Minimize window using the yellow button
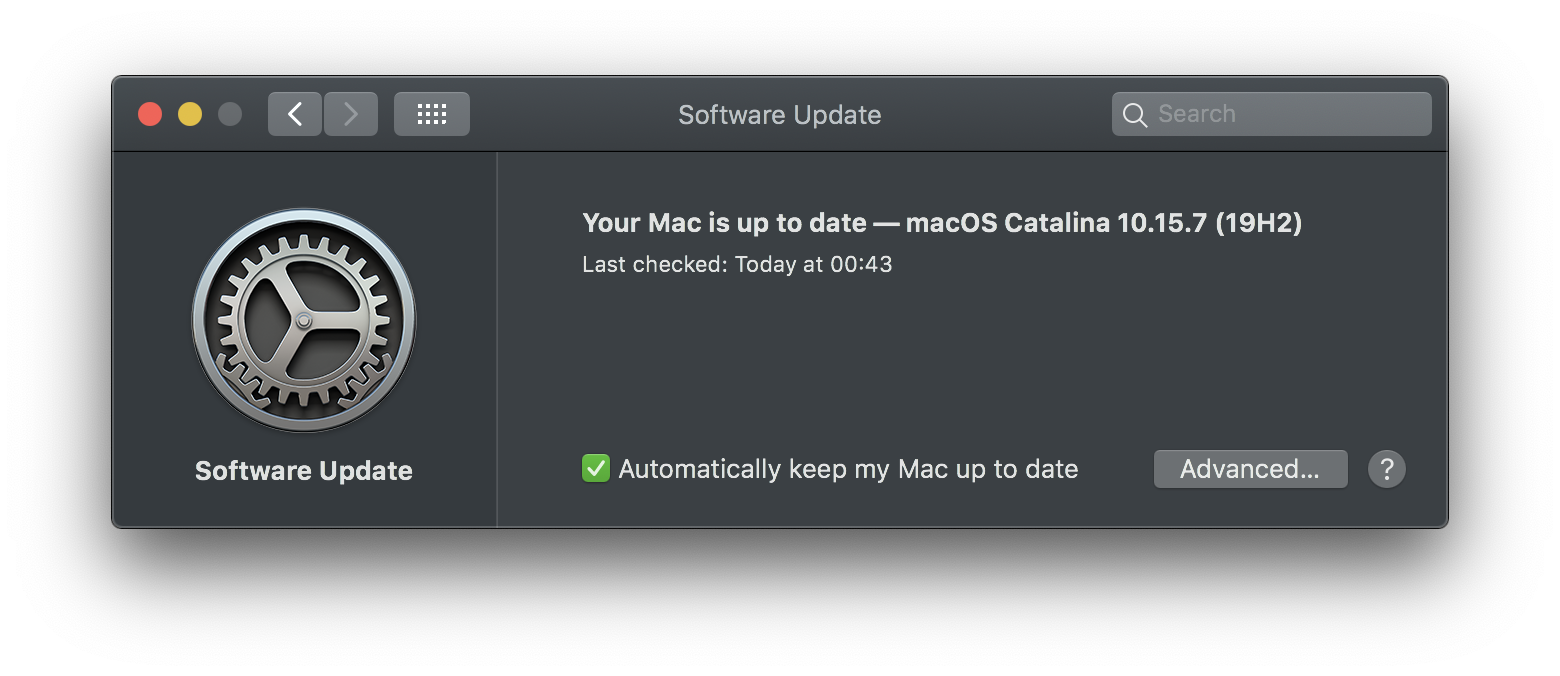Screen dimensions: 1560x676 point(190,114)
